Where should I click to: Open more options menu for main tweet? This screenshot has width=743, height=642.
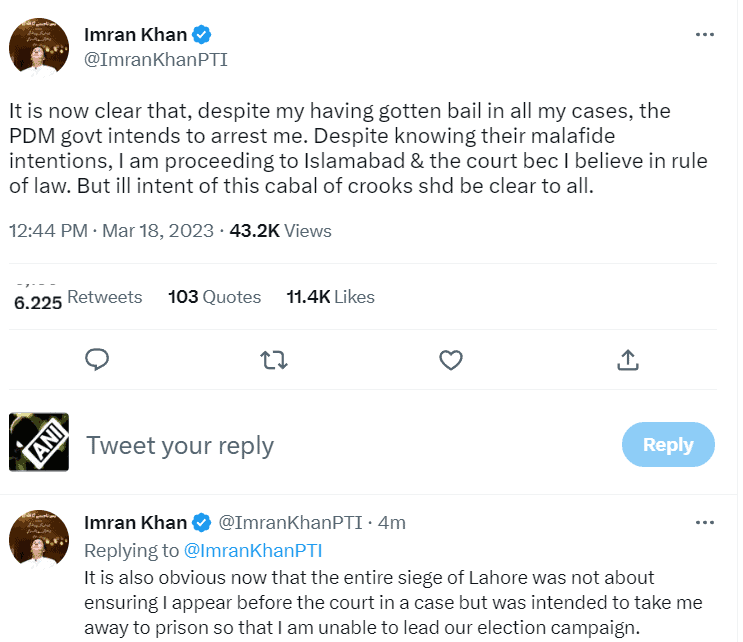[x=705, y=34]
